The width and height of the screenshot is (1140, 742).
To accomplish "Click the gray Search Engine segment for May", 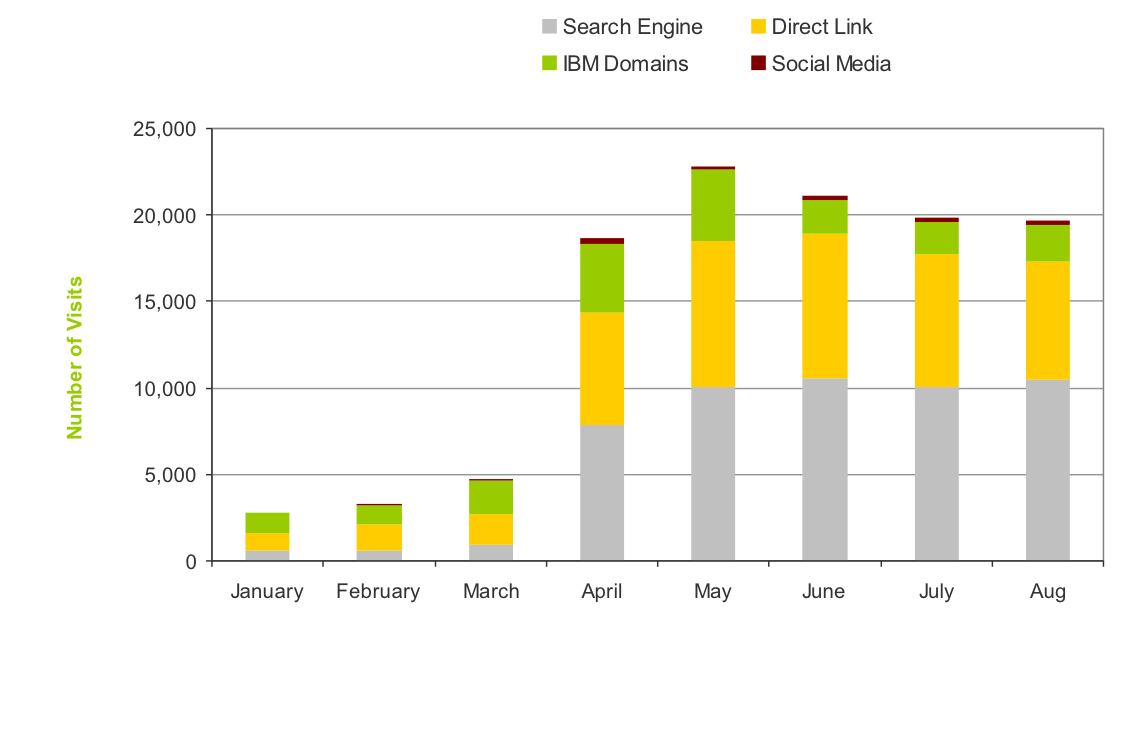I will click(713, 474).
